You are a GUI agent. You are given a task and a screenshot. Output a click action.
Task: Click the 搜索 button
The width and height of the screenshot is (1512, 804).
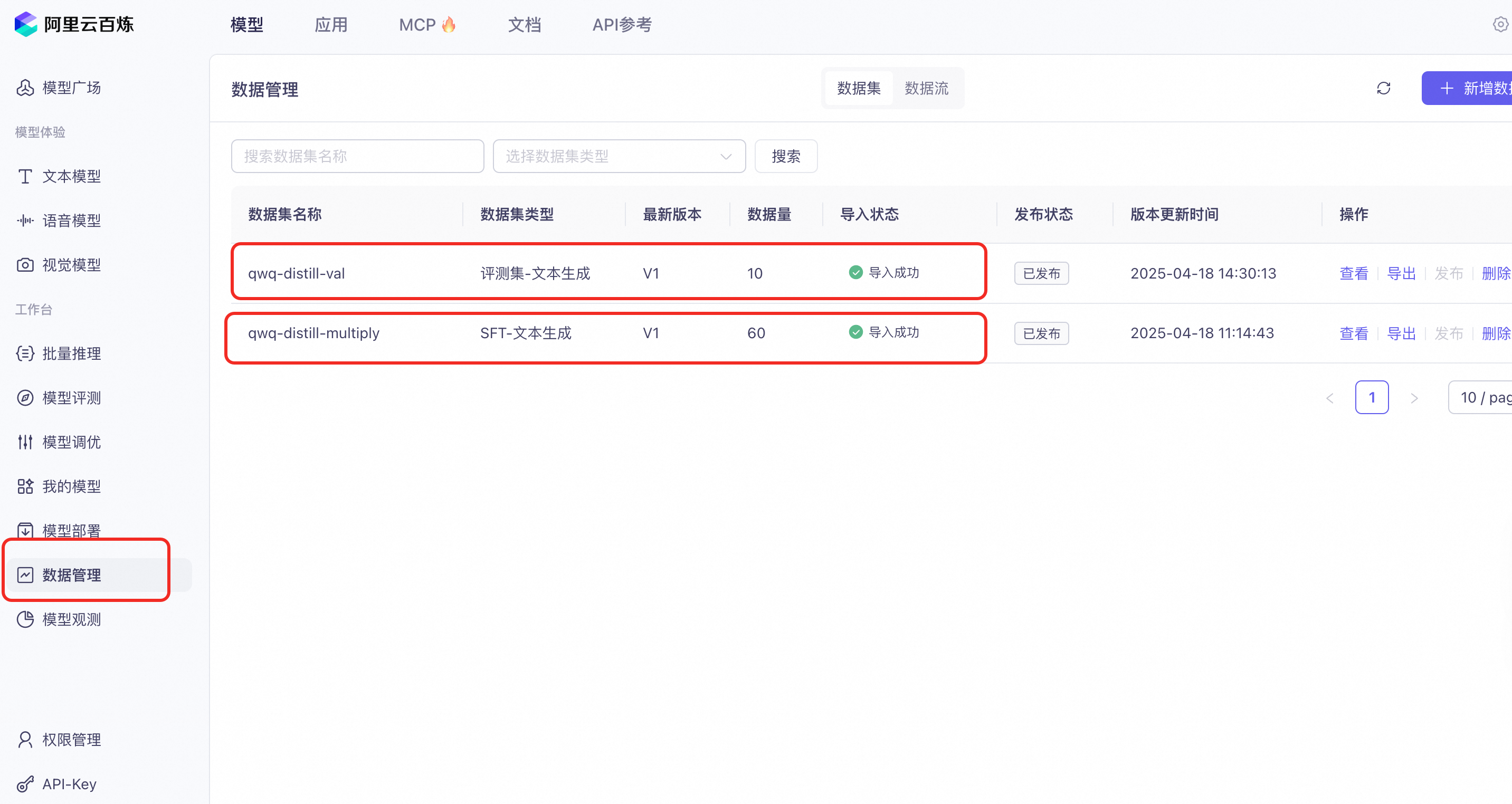(x=785, y=157)
